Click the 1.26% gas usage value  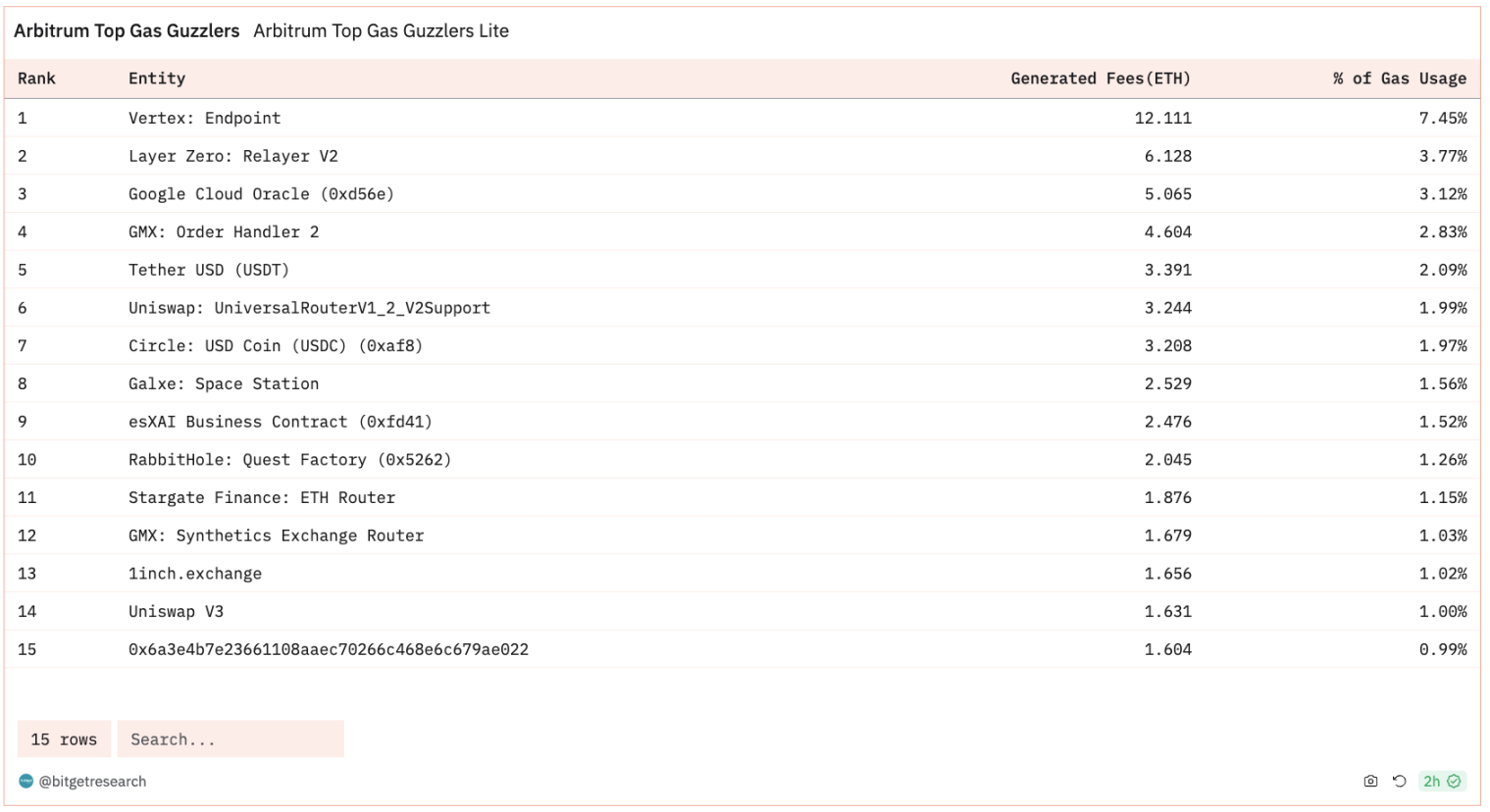(x=1443, y=460)
